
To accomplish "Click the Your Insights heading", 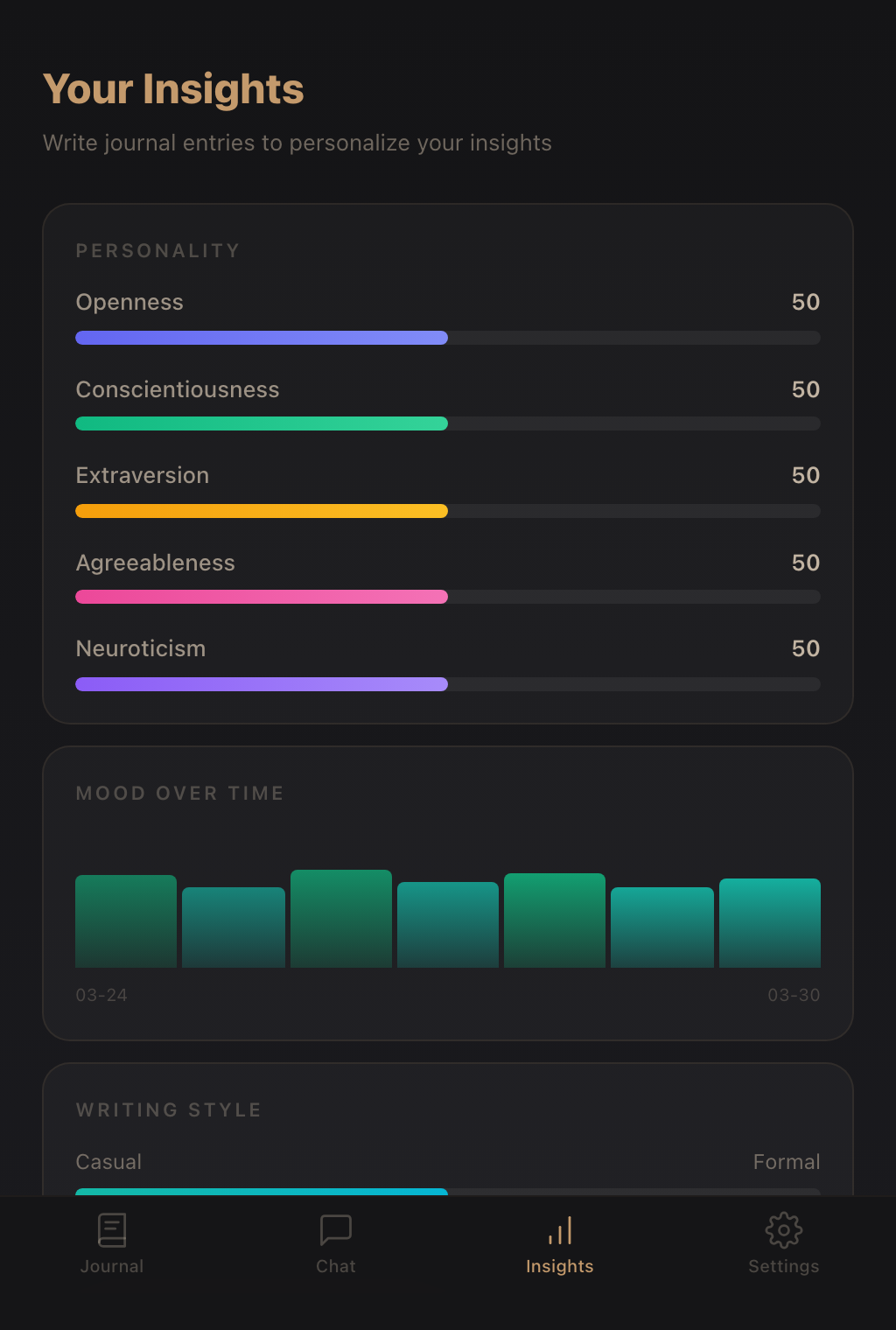I will click(173, 89).
